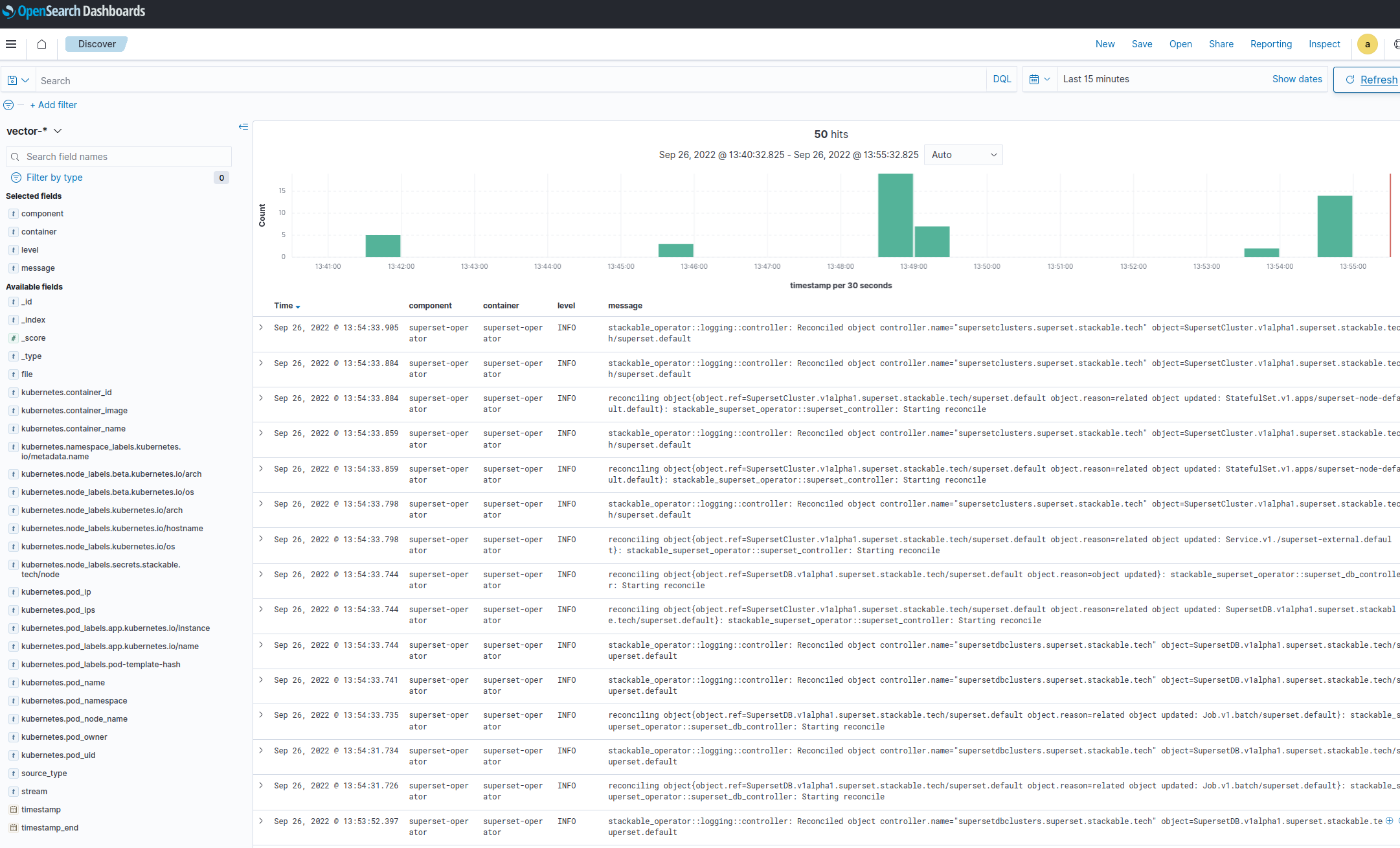Open the saved queries disk icon
Image resolution: width=1400 pixels, height=848 pixels.
[12, 79]
